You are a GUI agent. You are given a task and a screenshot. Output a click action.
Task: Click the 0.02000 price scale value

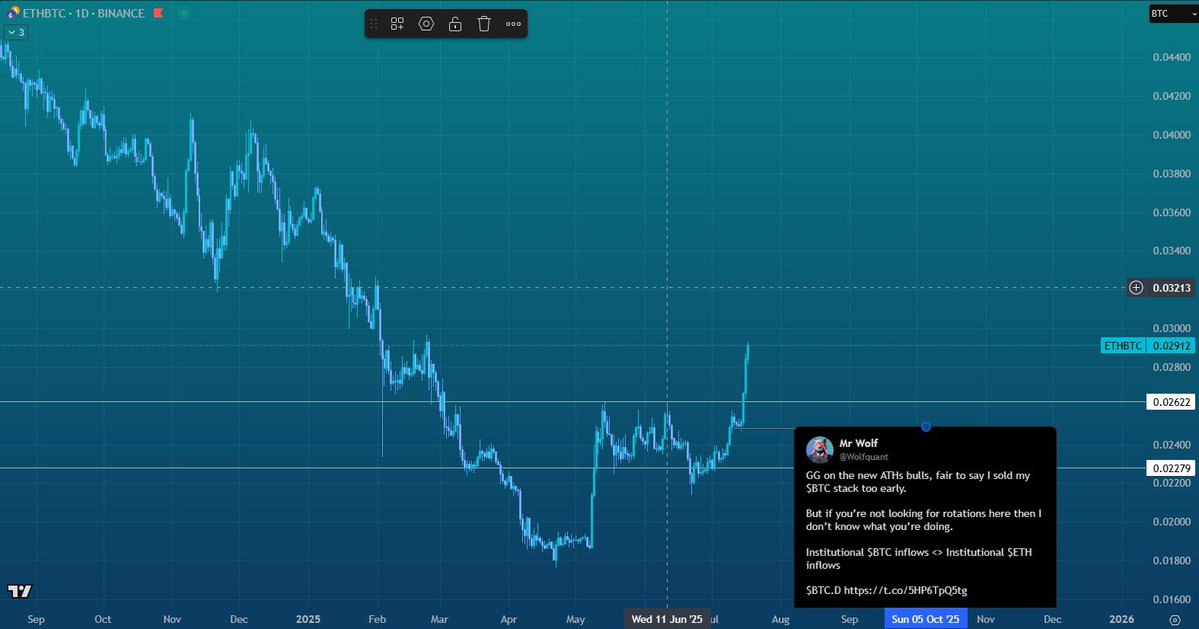click(x=1171, y=522)
